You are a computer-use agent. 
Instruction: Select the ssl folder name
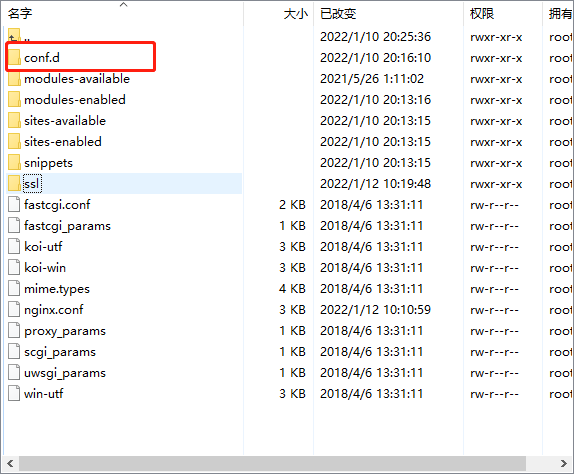[x=32, y=183]
